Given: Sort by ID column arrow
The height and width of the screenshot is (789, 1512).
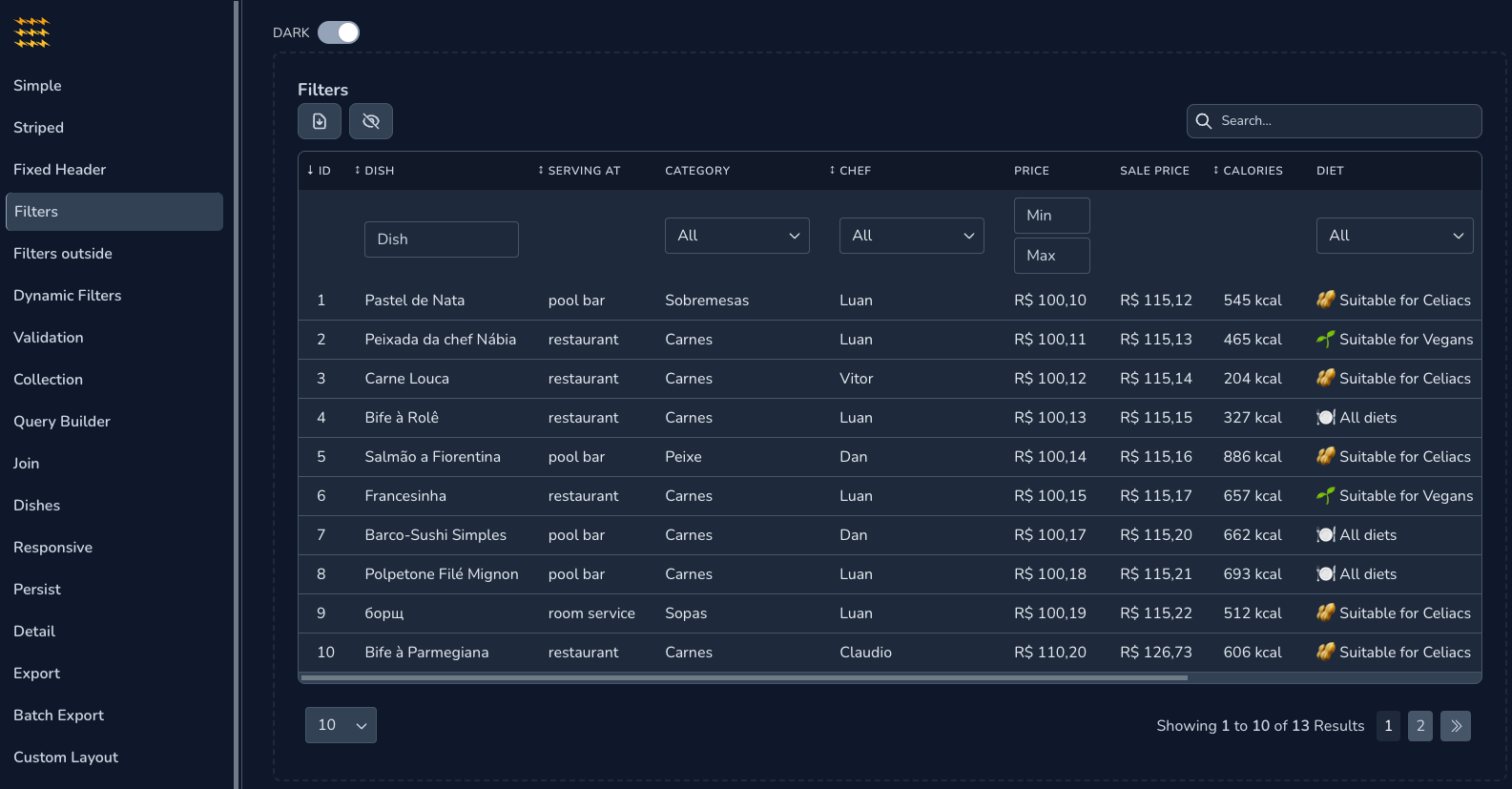Looking at the screenshot, I should pos(311,171).
